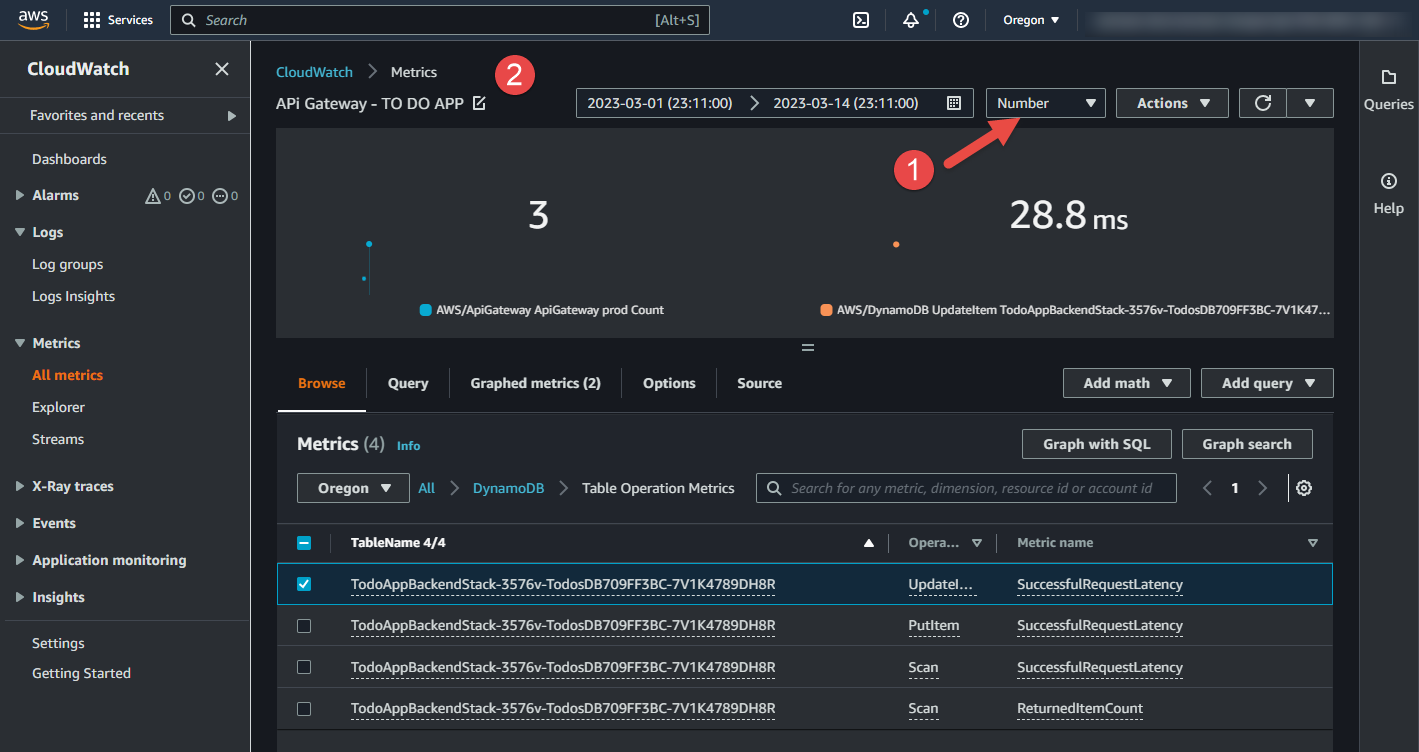Open the Add query dropdown
1419x752 pixels.
coord(1267,383)
